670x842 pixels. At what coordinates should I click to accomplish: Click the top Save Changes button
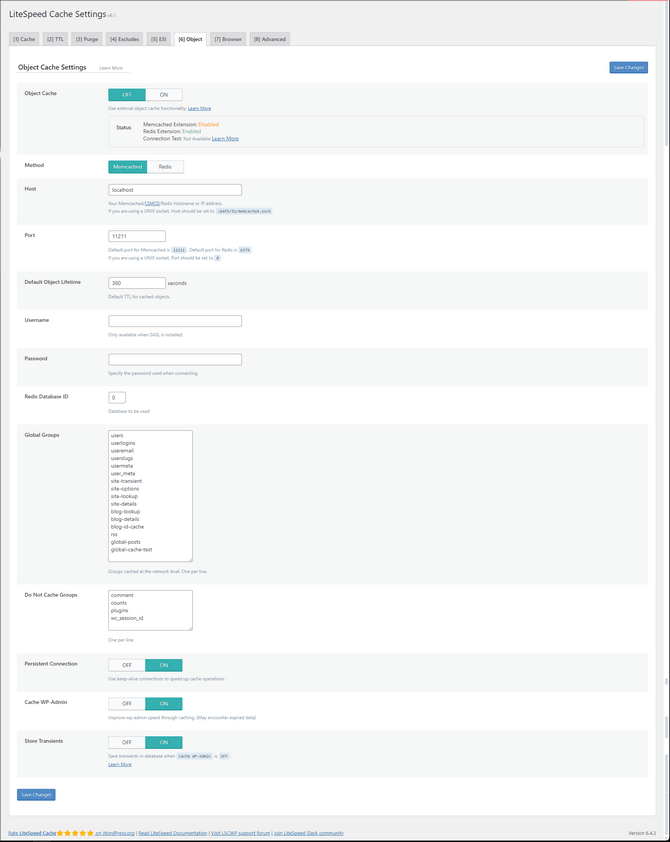pos(628,67)
